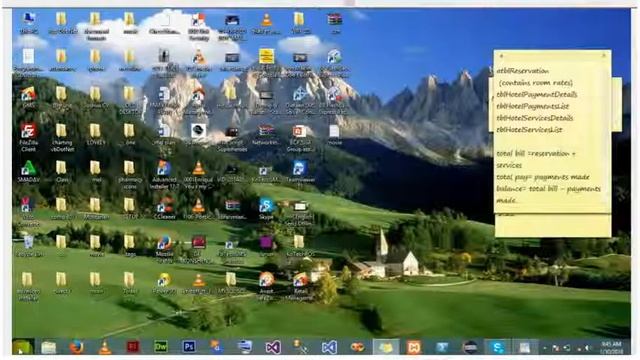Screen dimensions: 640x360
Task: Click 'tblHotelServicesDetails' in sticky note
Action: tap(535, 118)
